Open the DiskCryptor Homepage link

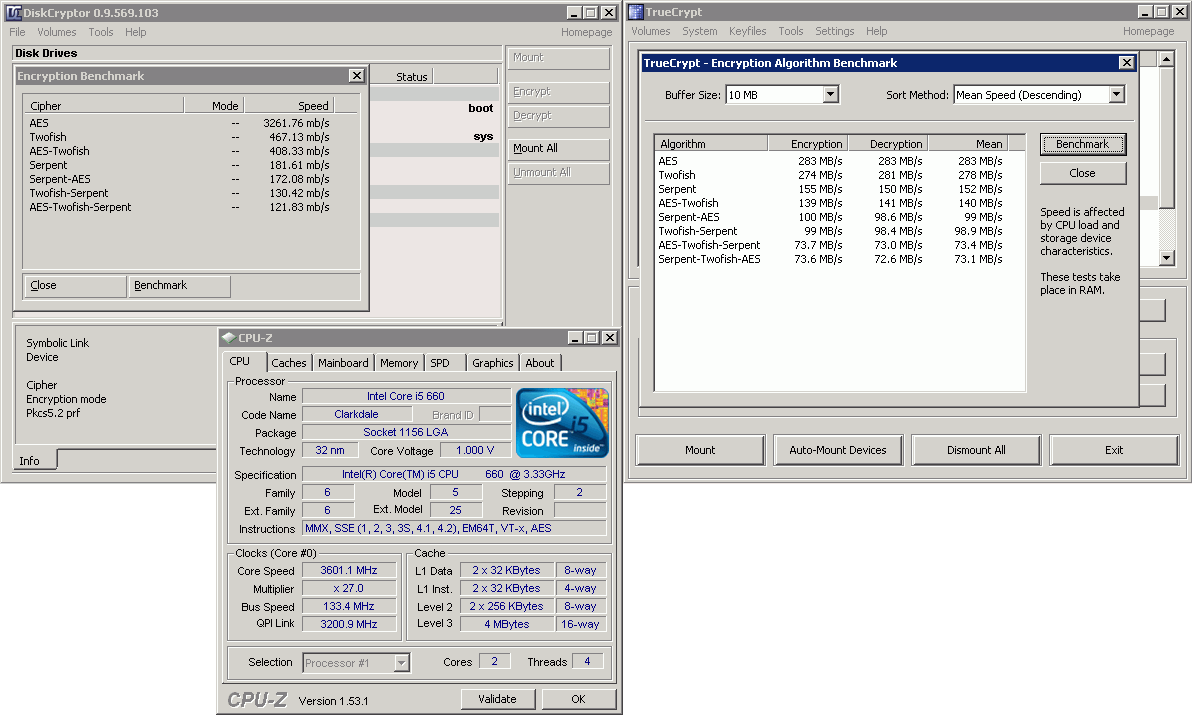[x=586, y=32]
